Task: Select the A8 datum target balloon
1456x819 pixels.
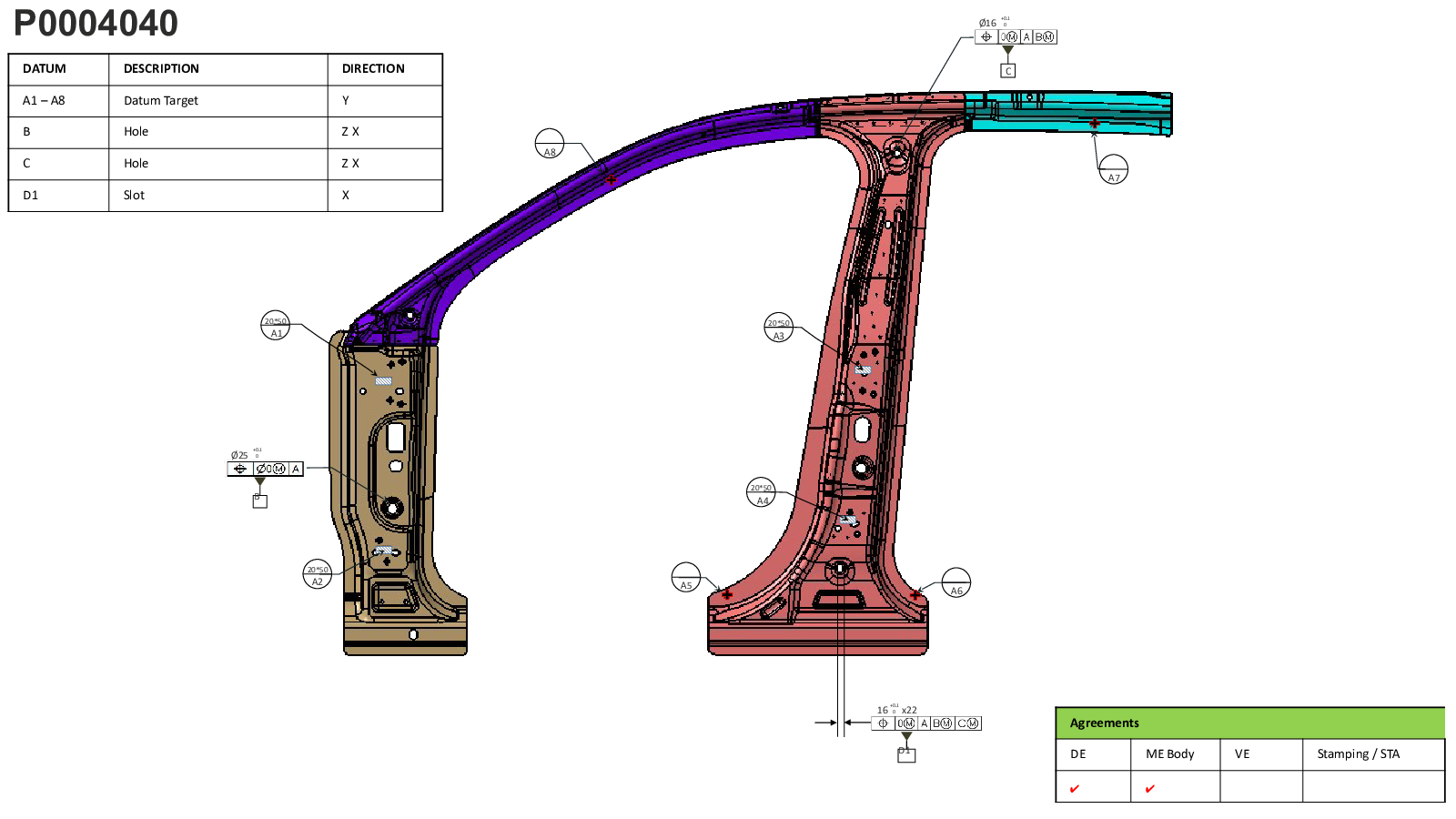Action: (550, 144)
